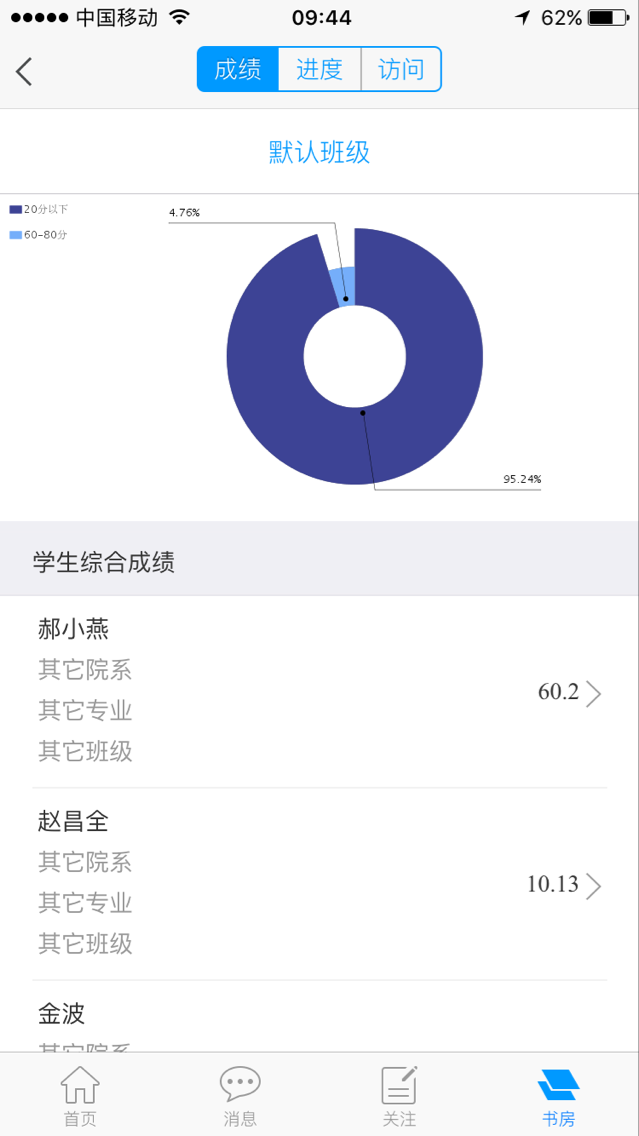Open the 首页 home icon
The width and height of the screenshot is (639, 1136).
click(80, 1086)
